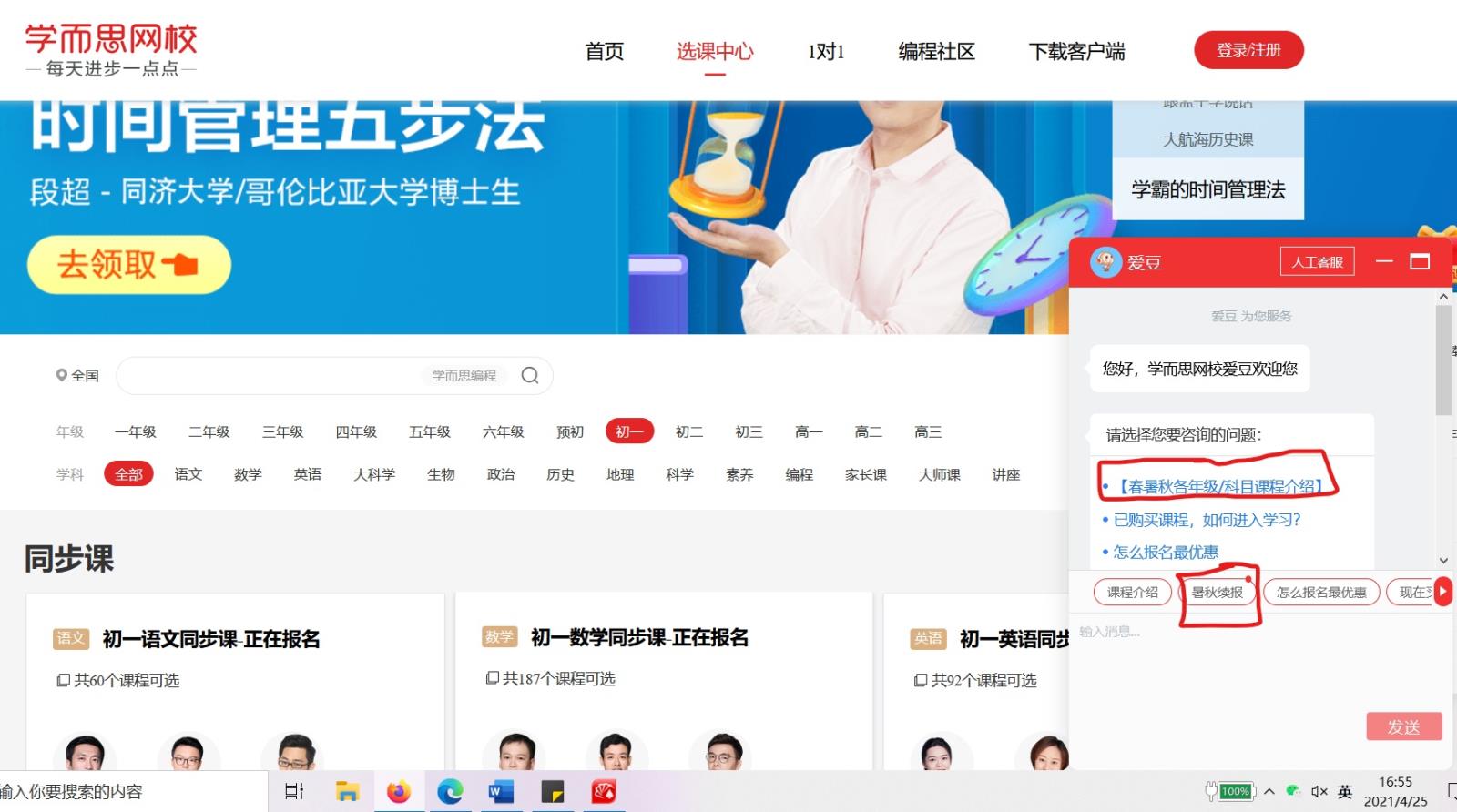Open the Solitaire card game taskbar icon
The width and height of the screenshot is (1457, 812).
tap(604, 791)
